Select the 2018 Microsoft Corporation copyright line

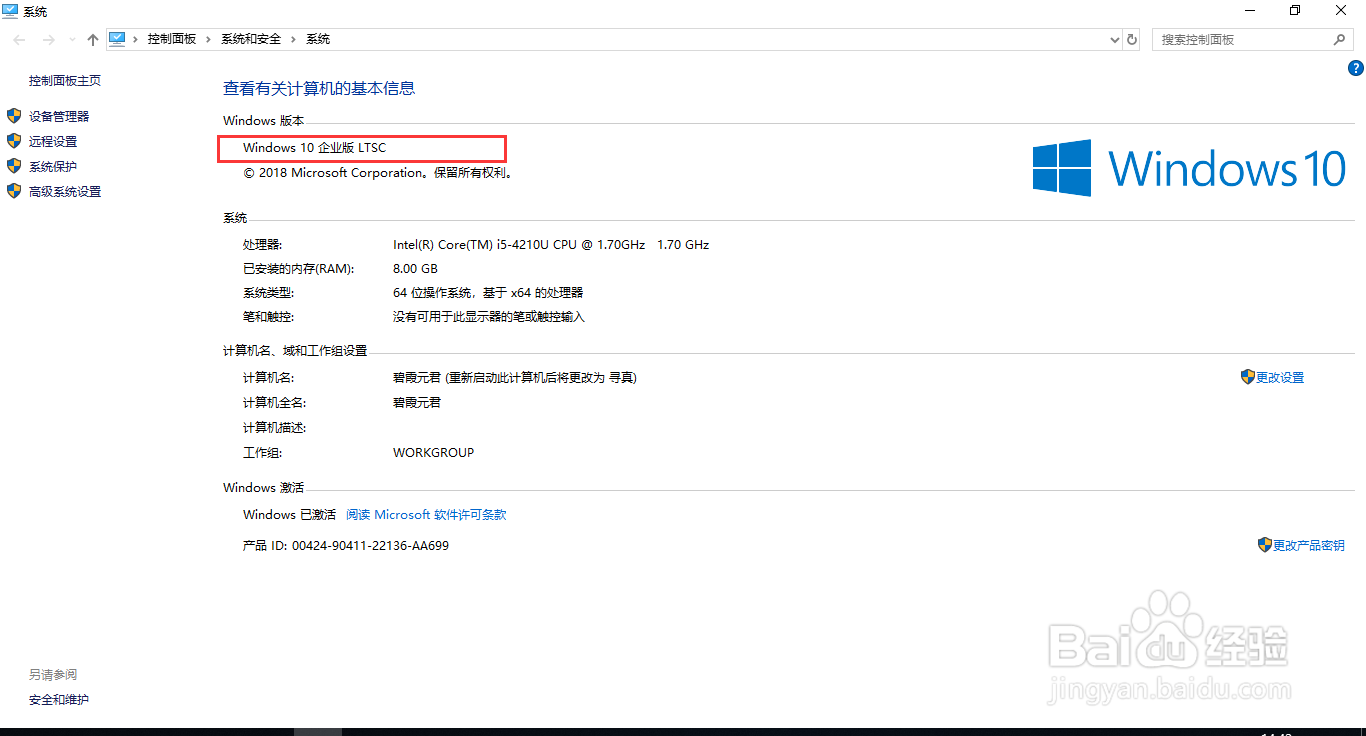379,173
